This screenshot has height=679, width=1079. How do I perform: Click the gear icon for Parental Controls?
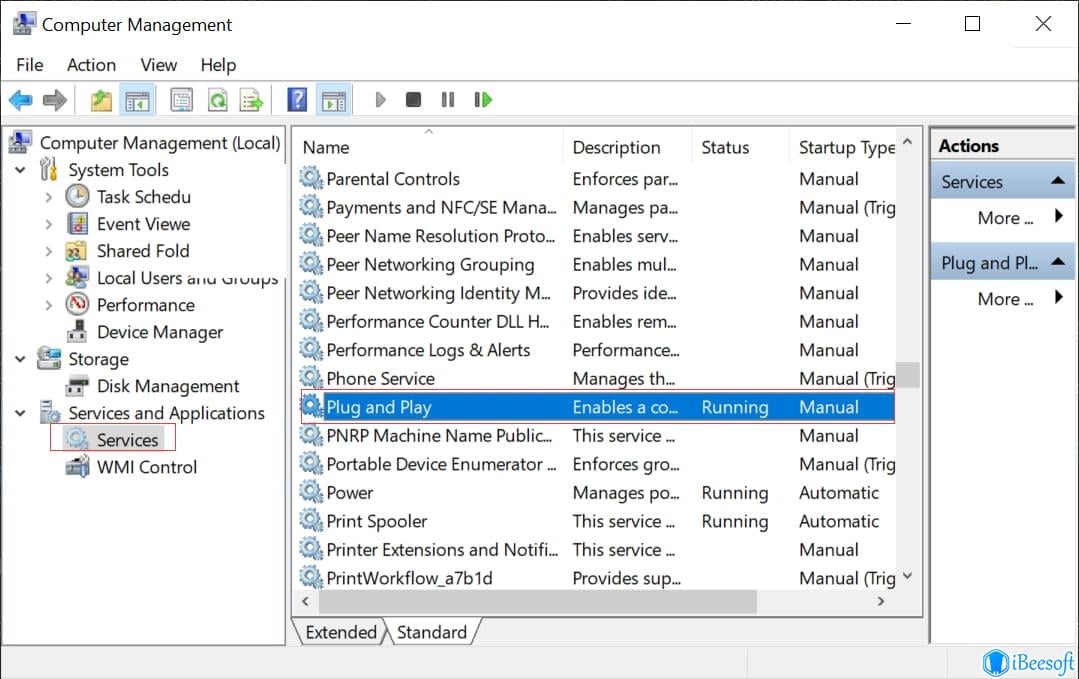311,178
